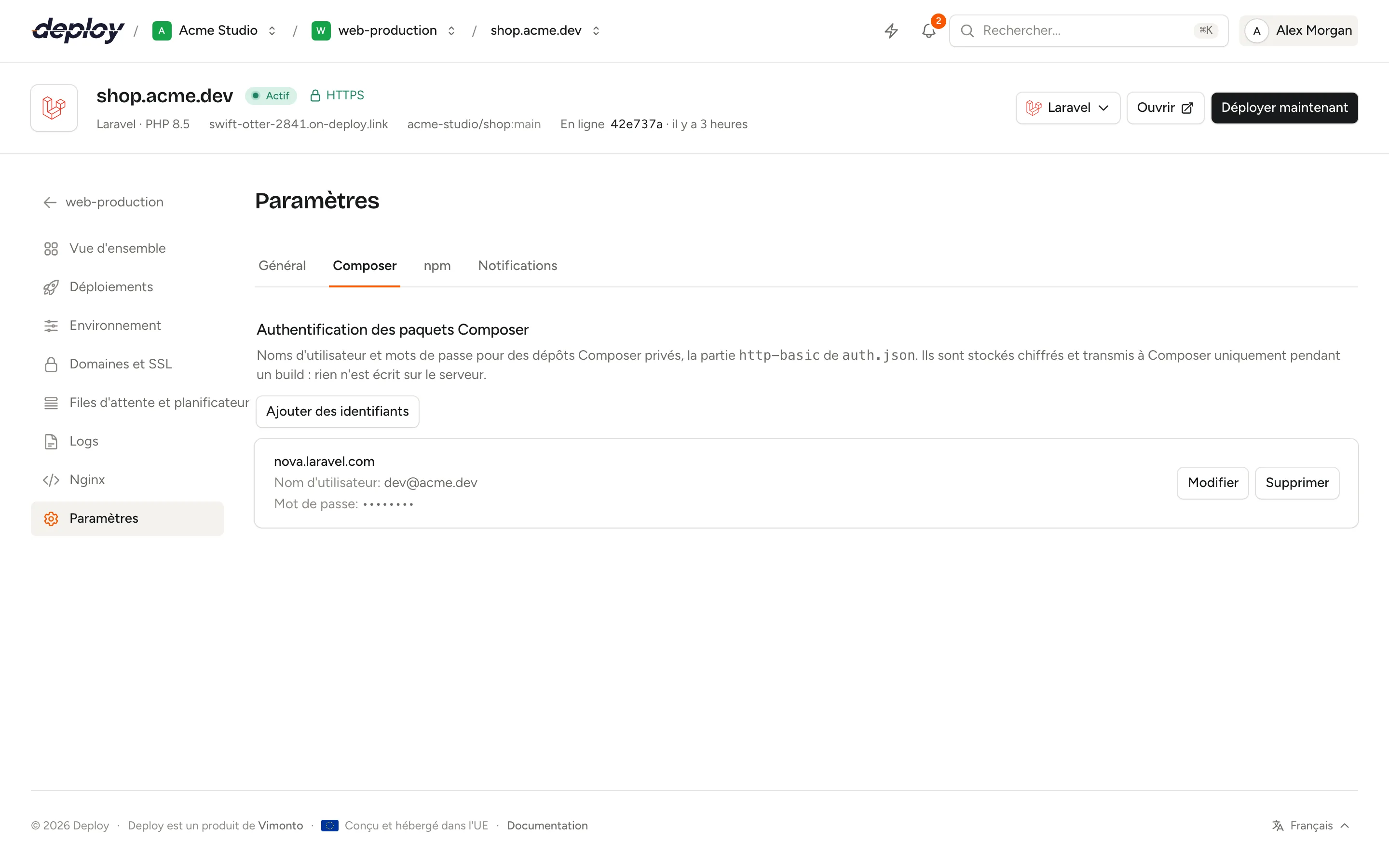The width and height of the screenshot is (1389, 868).
Task: Click the commit hash 42e737a
Action: tap(636, 124)
